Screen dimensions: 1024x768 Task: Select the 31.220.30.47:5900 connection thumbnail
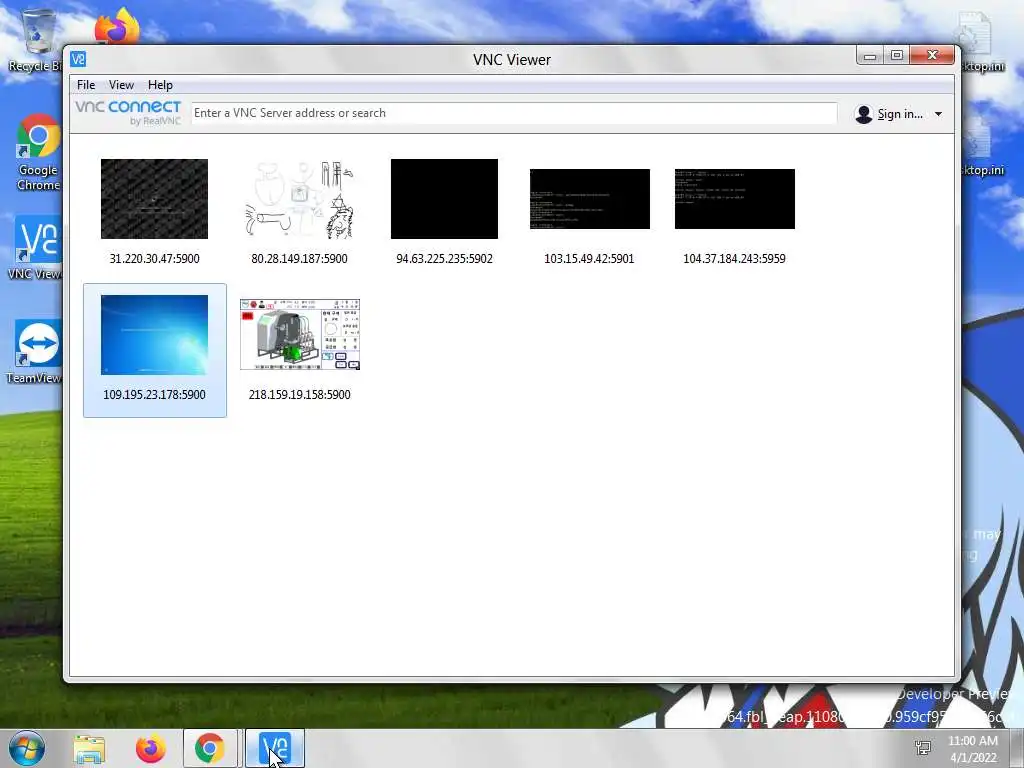point(154,199)
